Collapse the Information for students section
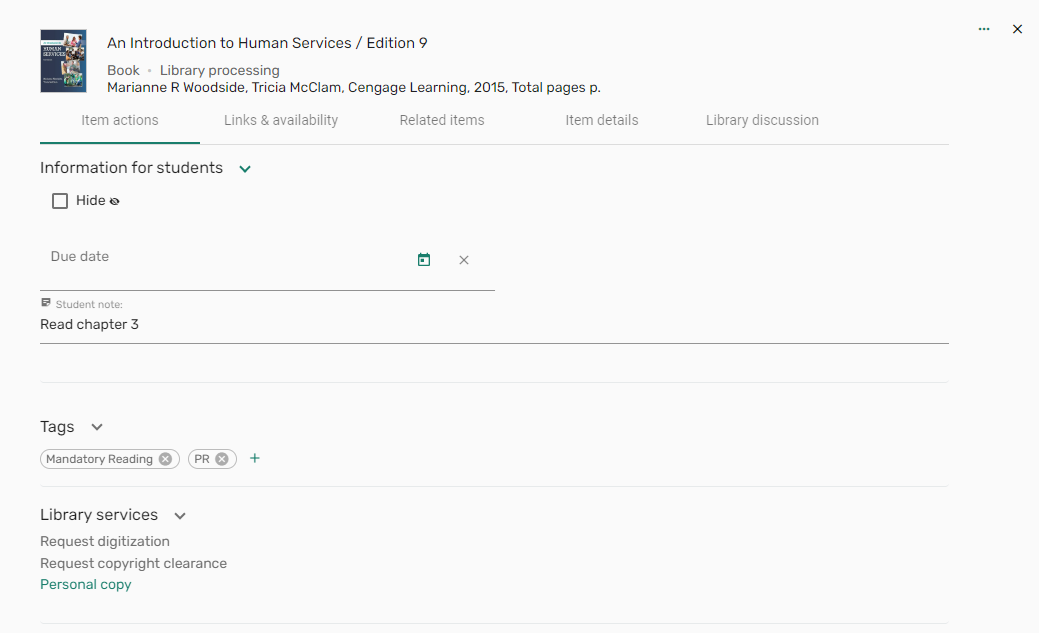1039x633 pixels. coord(245,169)
